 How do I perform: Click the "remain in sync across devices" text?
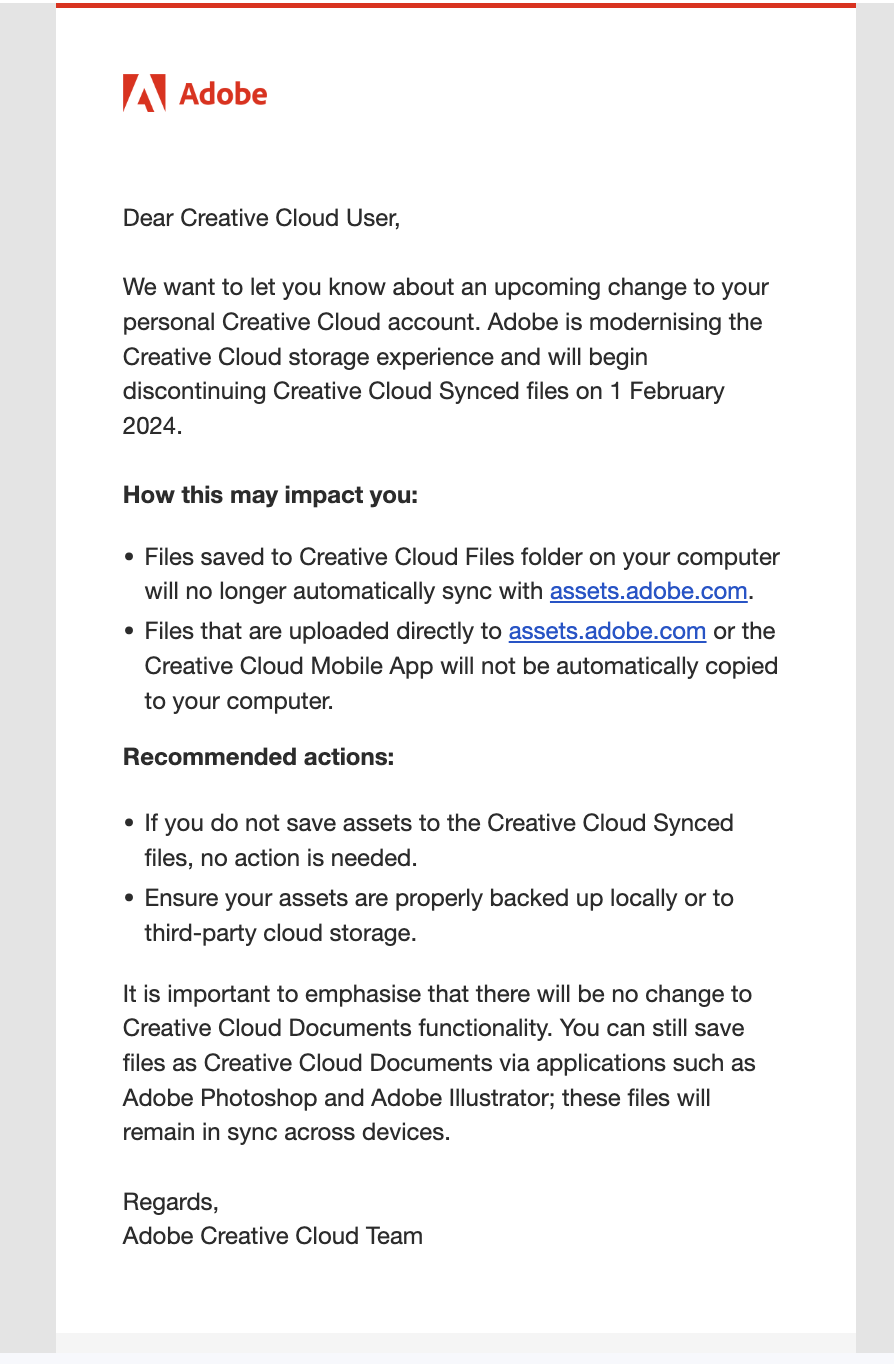pyautogui.click(x=286, y=1133)
